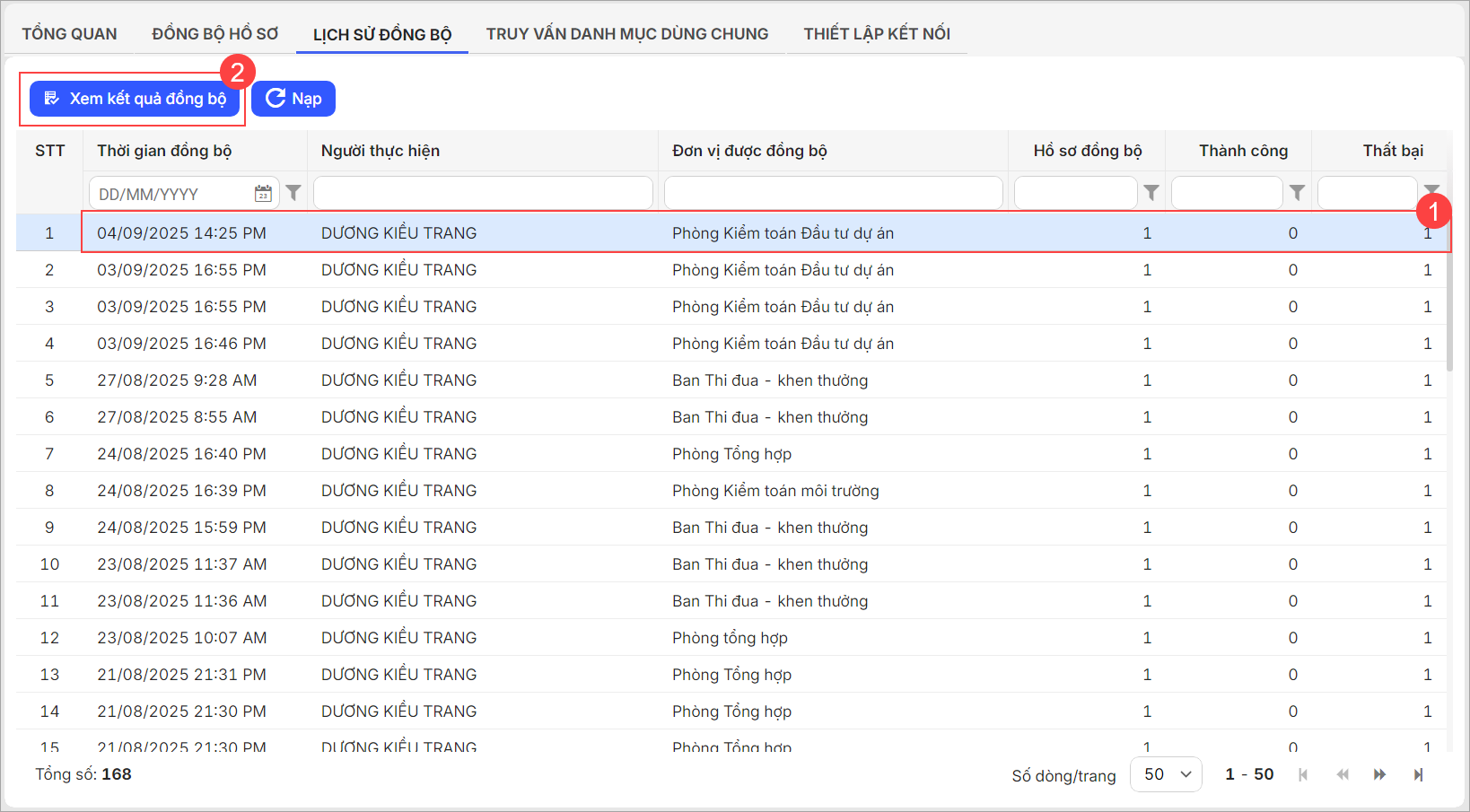Select sync row dated 04/09/2025 14:25 PM
Image resolution: width=1470 pixels, height=812 pixels.
(538, 233)
